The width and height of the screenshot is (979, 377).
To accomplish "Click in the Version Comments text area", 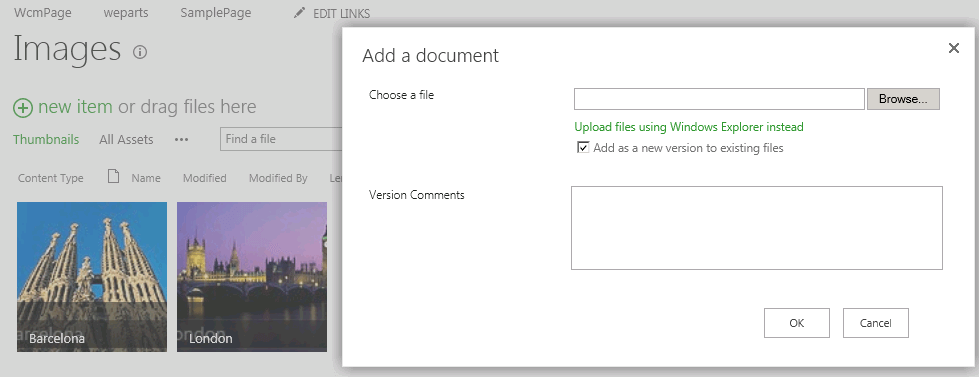I will [757, 228].
